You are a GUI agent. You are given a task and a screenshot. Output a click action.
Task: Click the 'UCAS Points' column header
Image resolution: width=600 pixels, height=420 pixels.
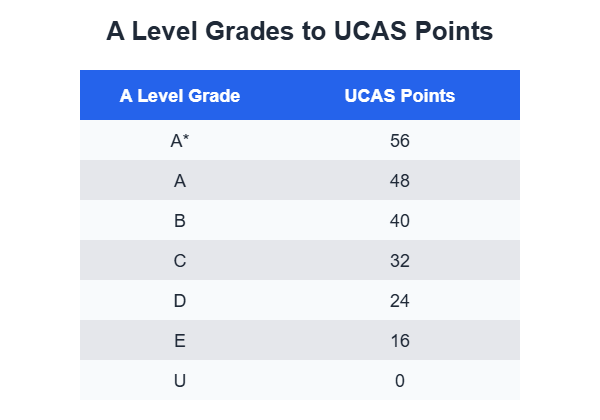[x=400, y=96]
